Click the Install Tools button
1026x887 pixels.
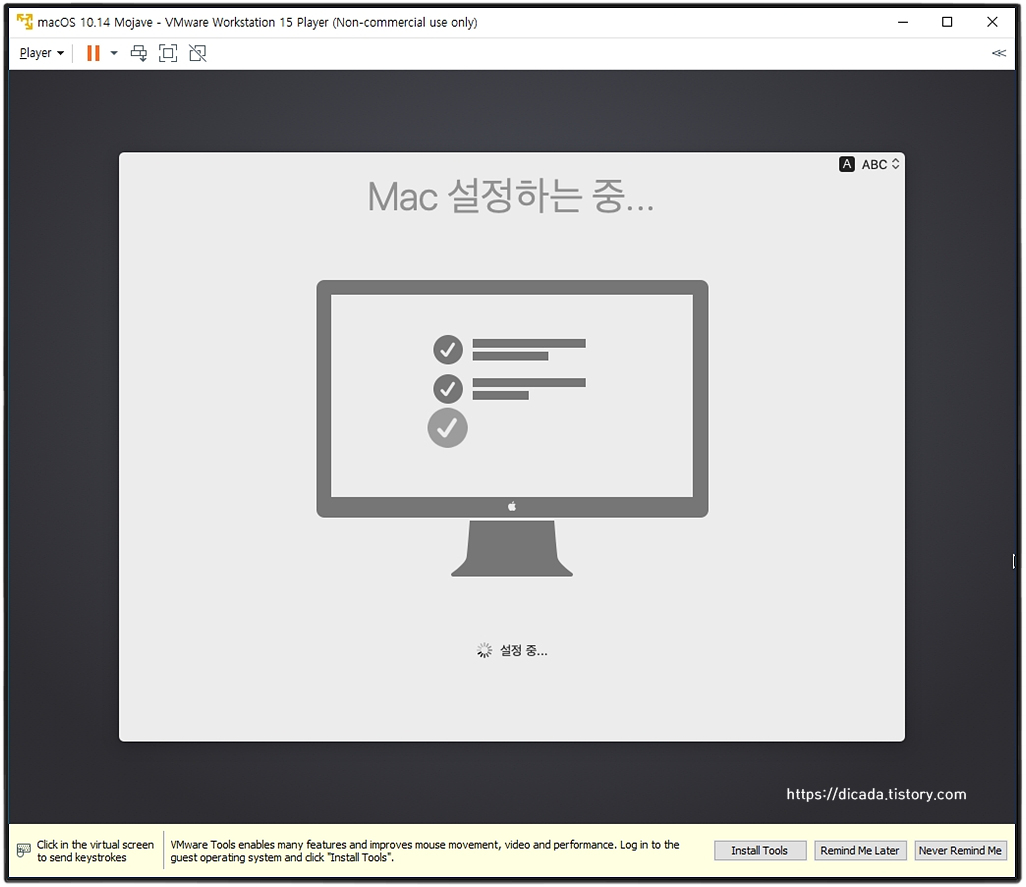coord(760,850)
